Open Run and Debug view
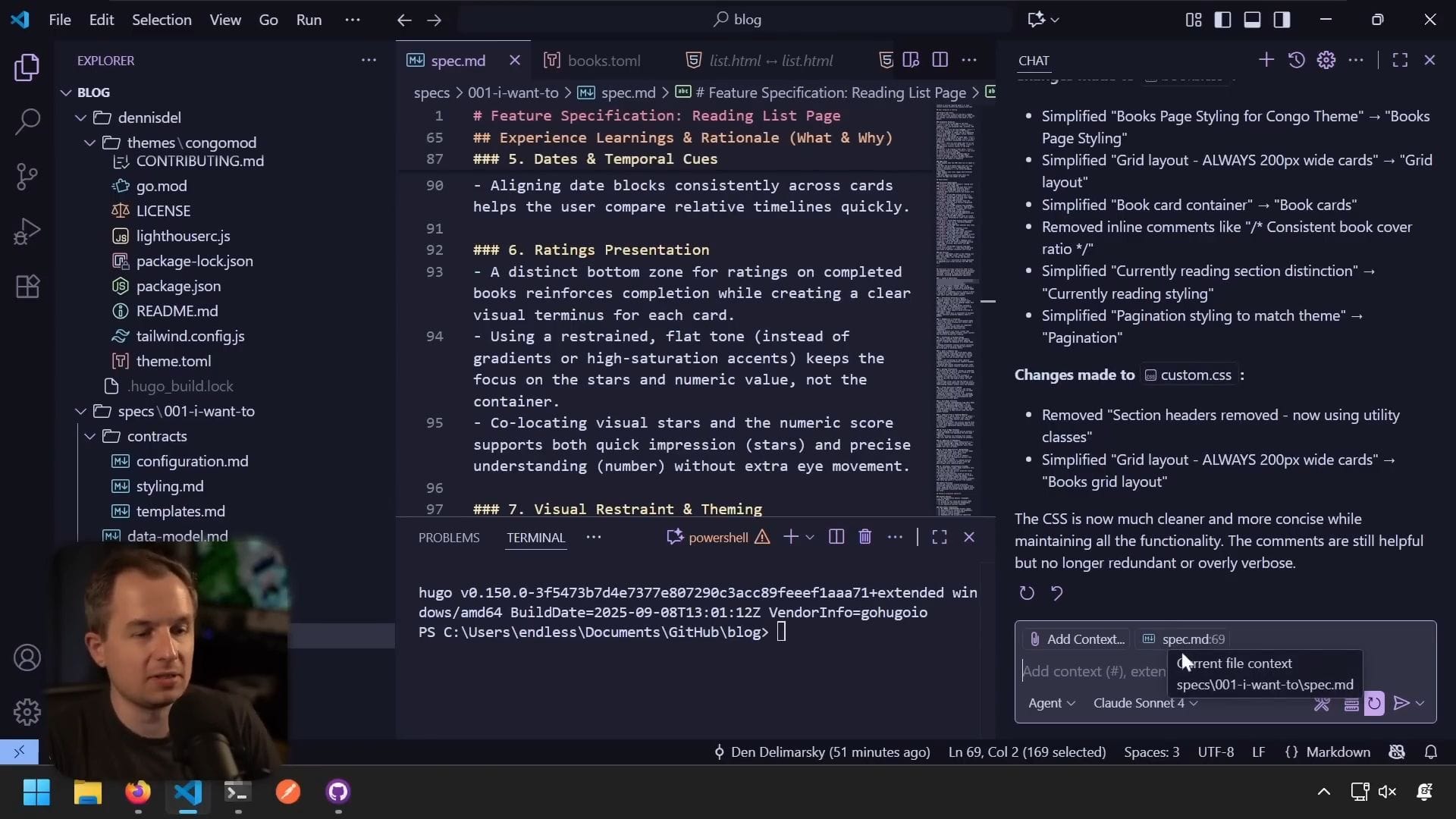This screenshot has height=819, width=1456. 27,231
